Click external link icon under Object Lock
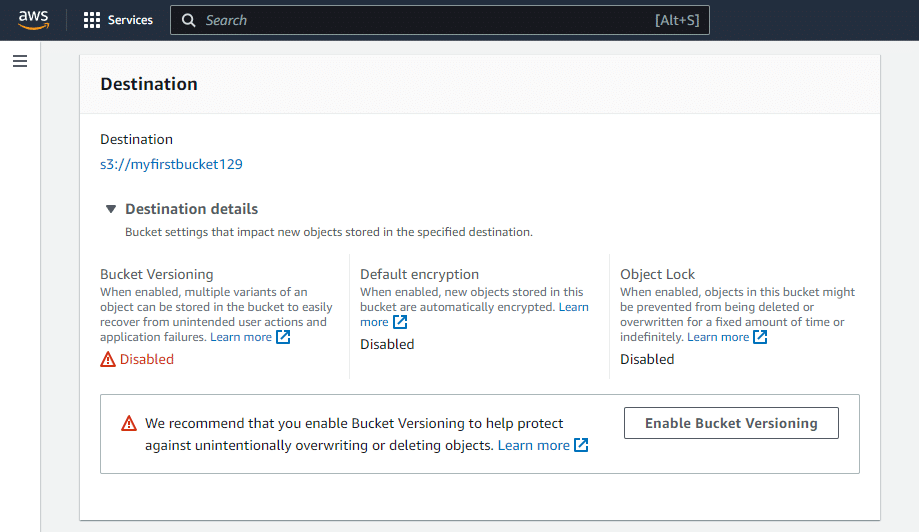919x532 pixels. coord(760,337)
